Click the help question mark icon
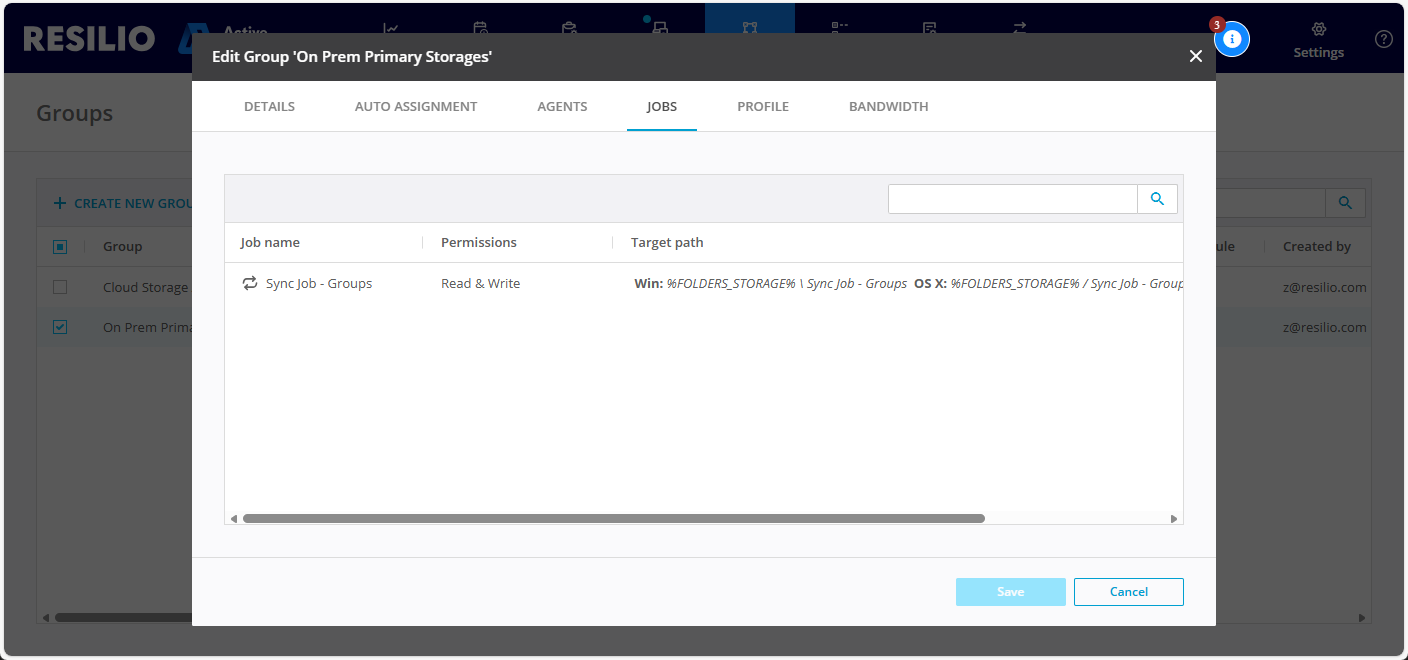Image resolution: width=1408 pixels, height=660 pixels. [x=1383, y=39]
